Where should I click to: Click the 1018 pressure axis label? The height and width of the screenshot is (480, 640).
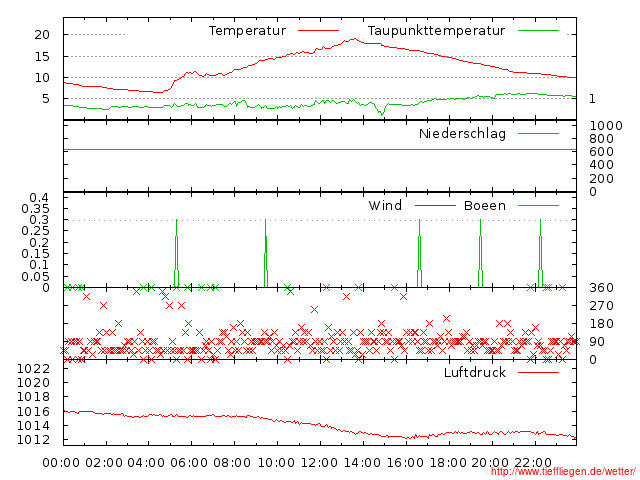(x=33, y=397)
